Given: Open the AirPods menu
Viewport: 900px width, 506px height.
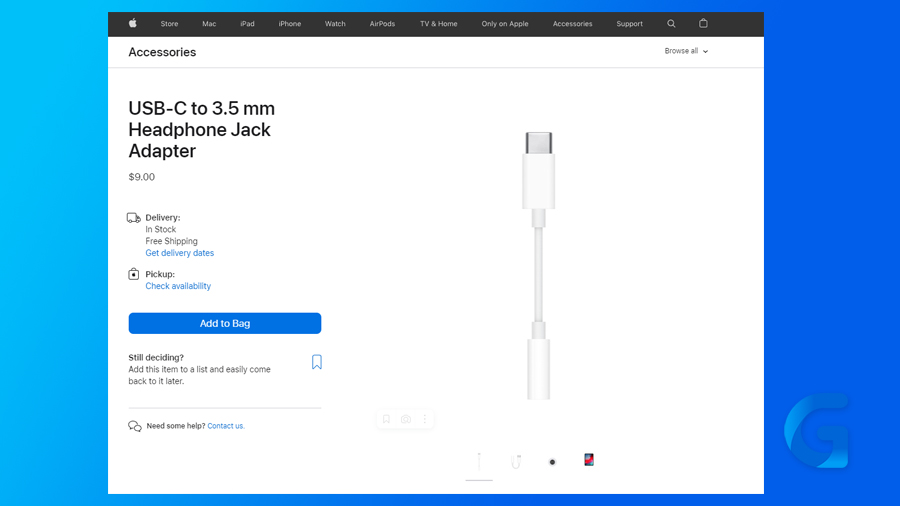Looking at the screenshot, I should 382,24.
